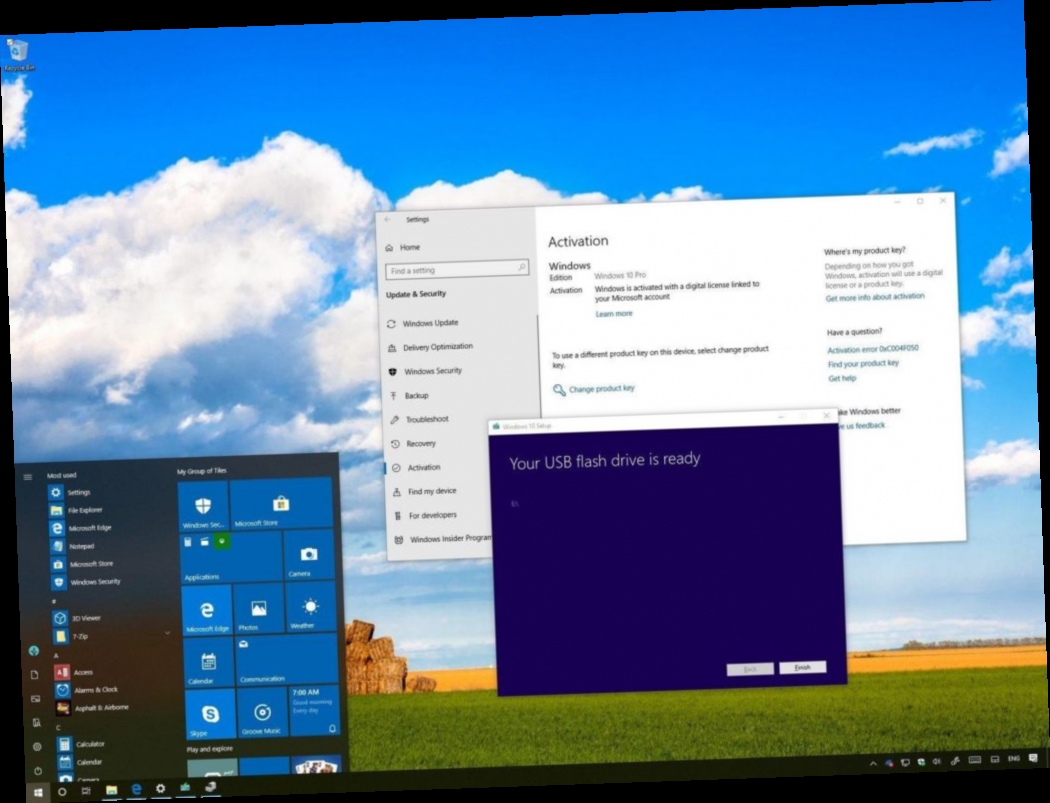Click the 'My Group of Tiles' heading
The image size is (1050, 803).
pos(202,471)
